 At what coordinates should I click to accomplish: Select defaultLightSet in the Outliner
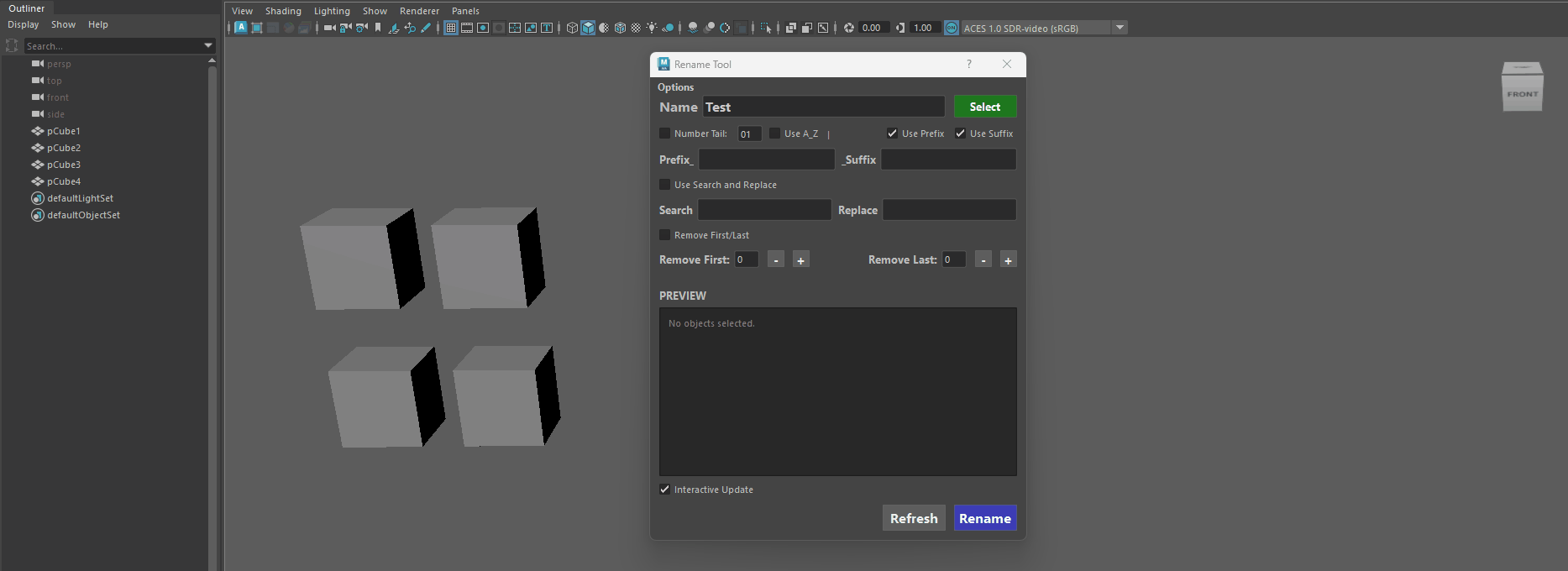(80, 198)
